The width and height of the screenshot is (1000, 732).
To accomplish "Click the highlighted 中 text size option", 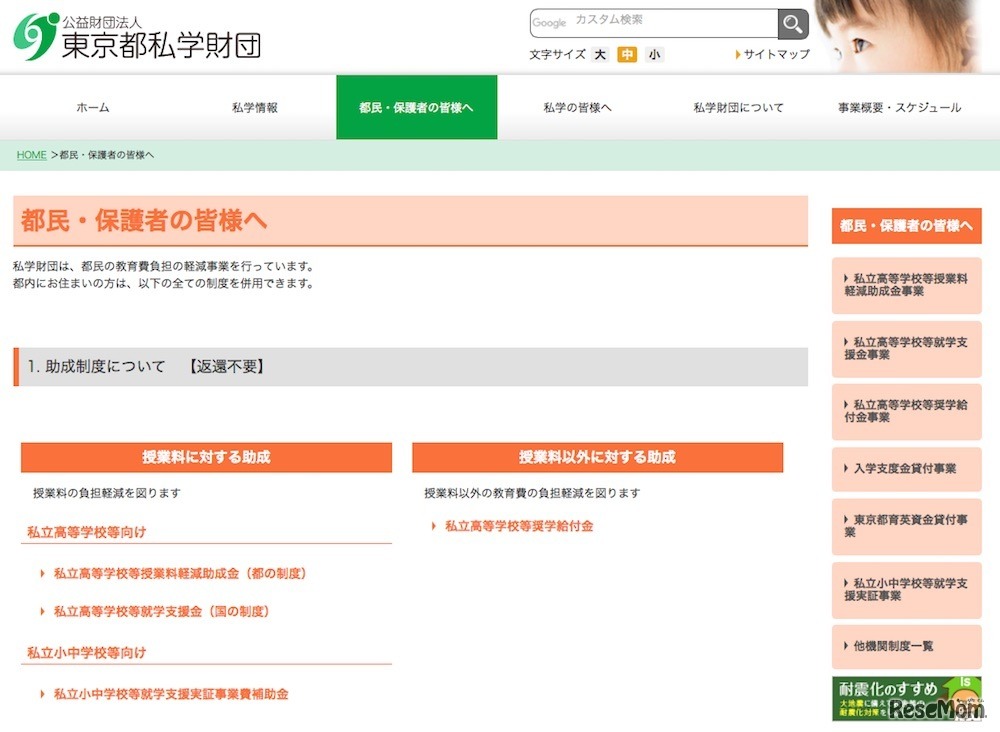I will 630,55.
